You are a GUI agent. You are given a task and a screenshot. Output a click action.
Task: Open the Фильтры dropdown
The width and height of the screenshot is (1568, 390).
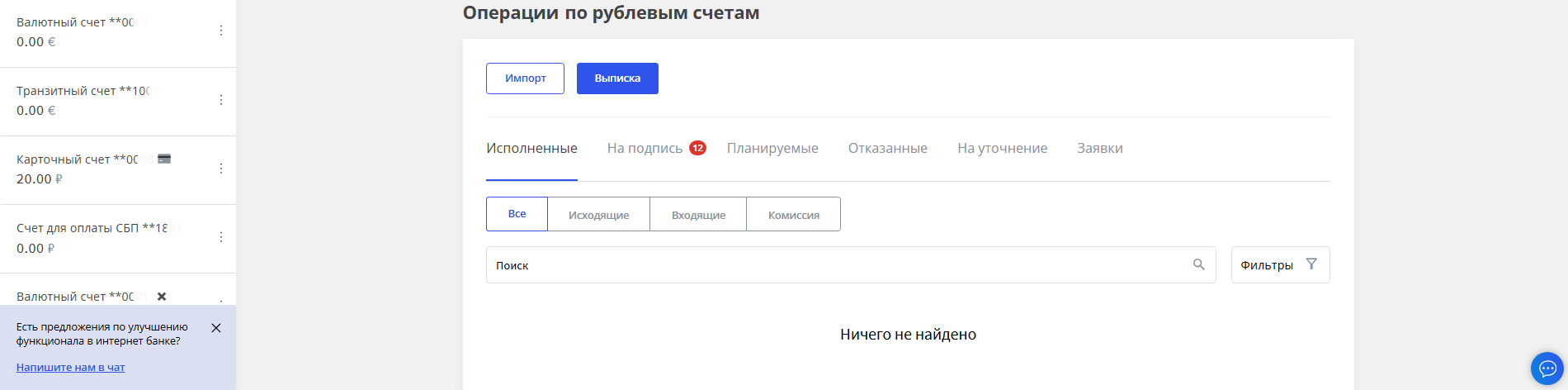point(1280,265)
